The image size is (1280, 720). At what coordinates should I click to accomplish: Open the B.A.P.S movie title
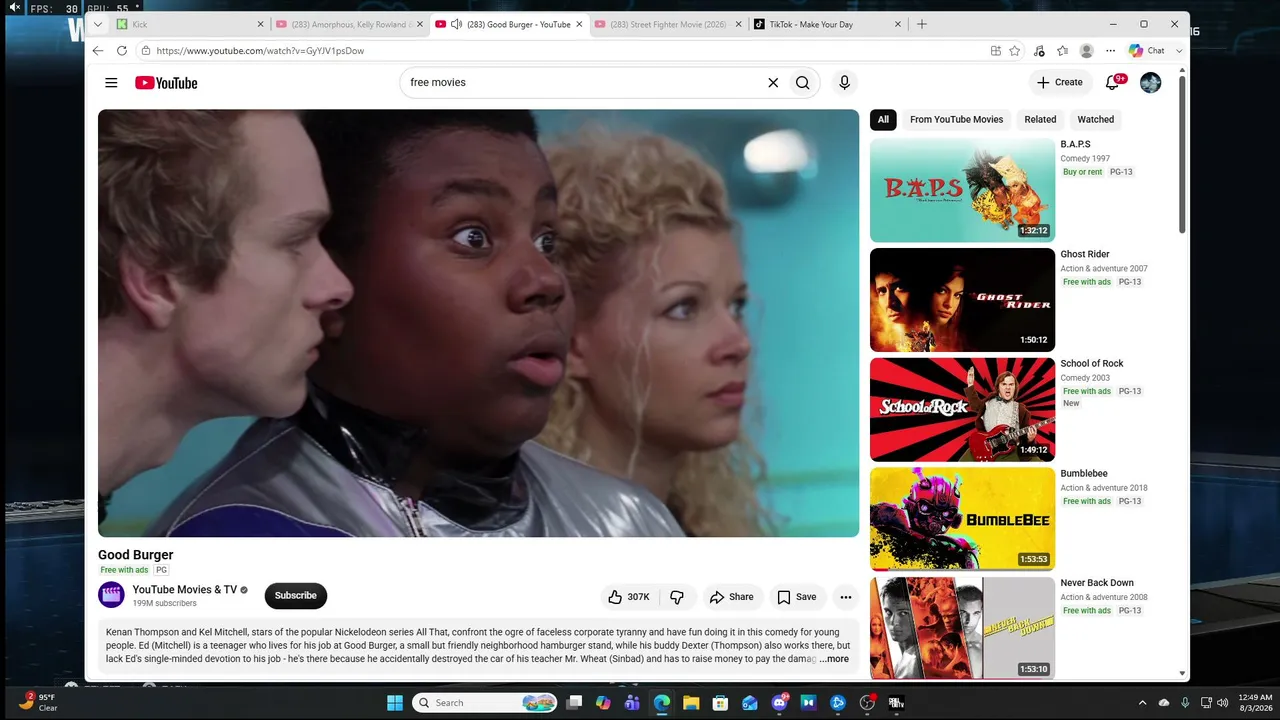1075,144
